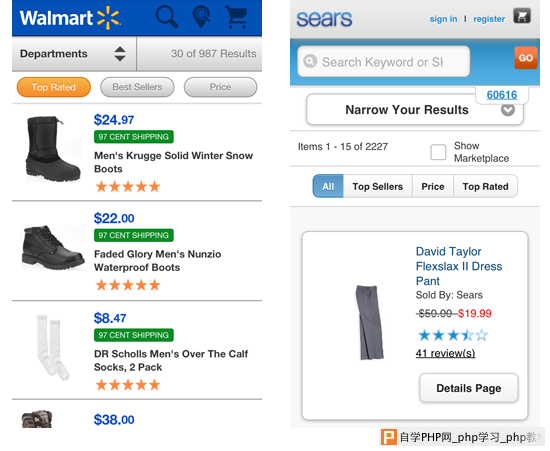The width and height of the screenshot is (550, 451).
Task: Switch sorting to Best Sellers
Action: pos(137,87)
